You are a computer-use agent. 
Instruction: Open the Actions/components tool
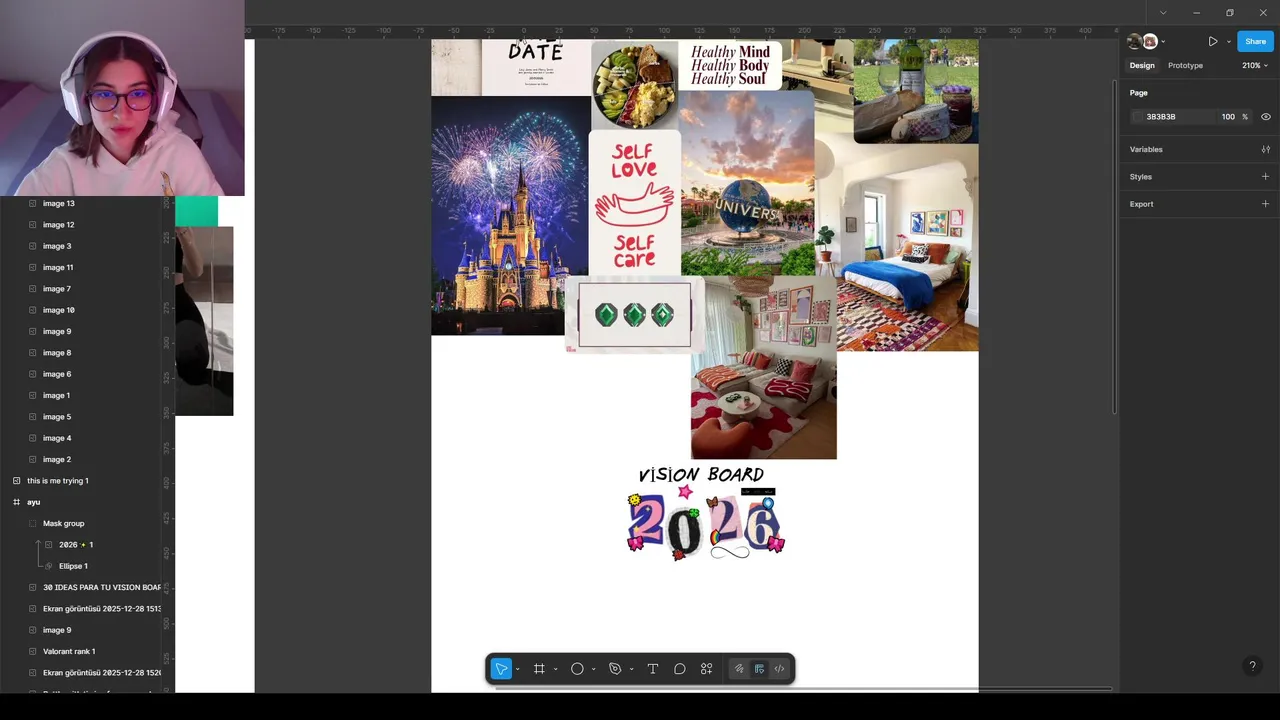706,669
